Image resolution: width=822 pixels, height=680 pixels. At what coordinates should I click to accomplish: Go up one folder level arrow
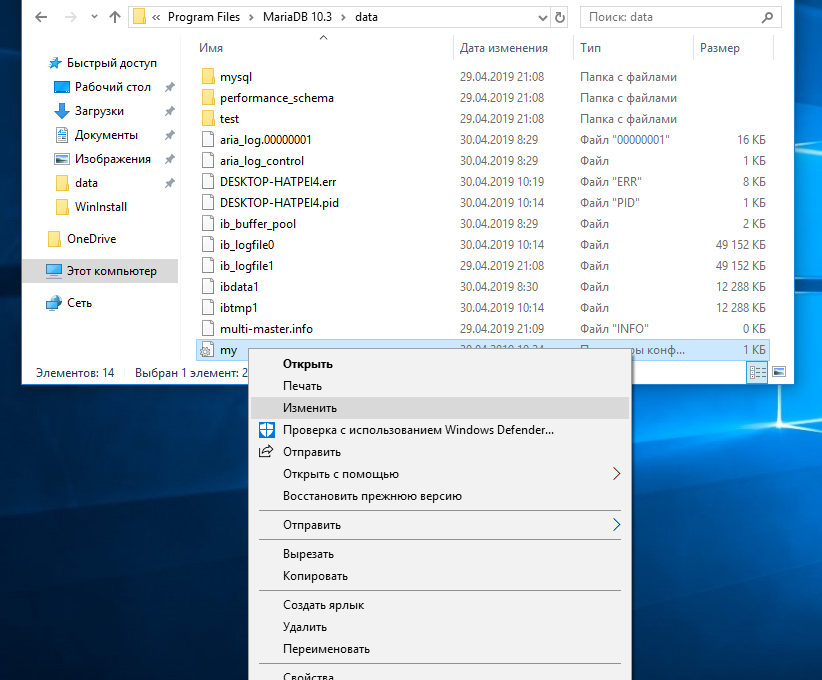point(115,17)
